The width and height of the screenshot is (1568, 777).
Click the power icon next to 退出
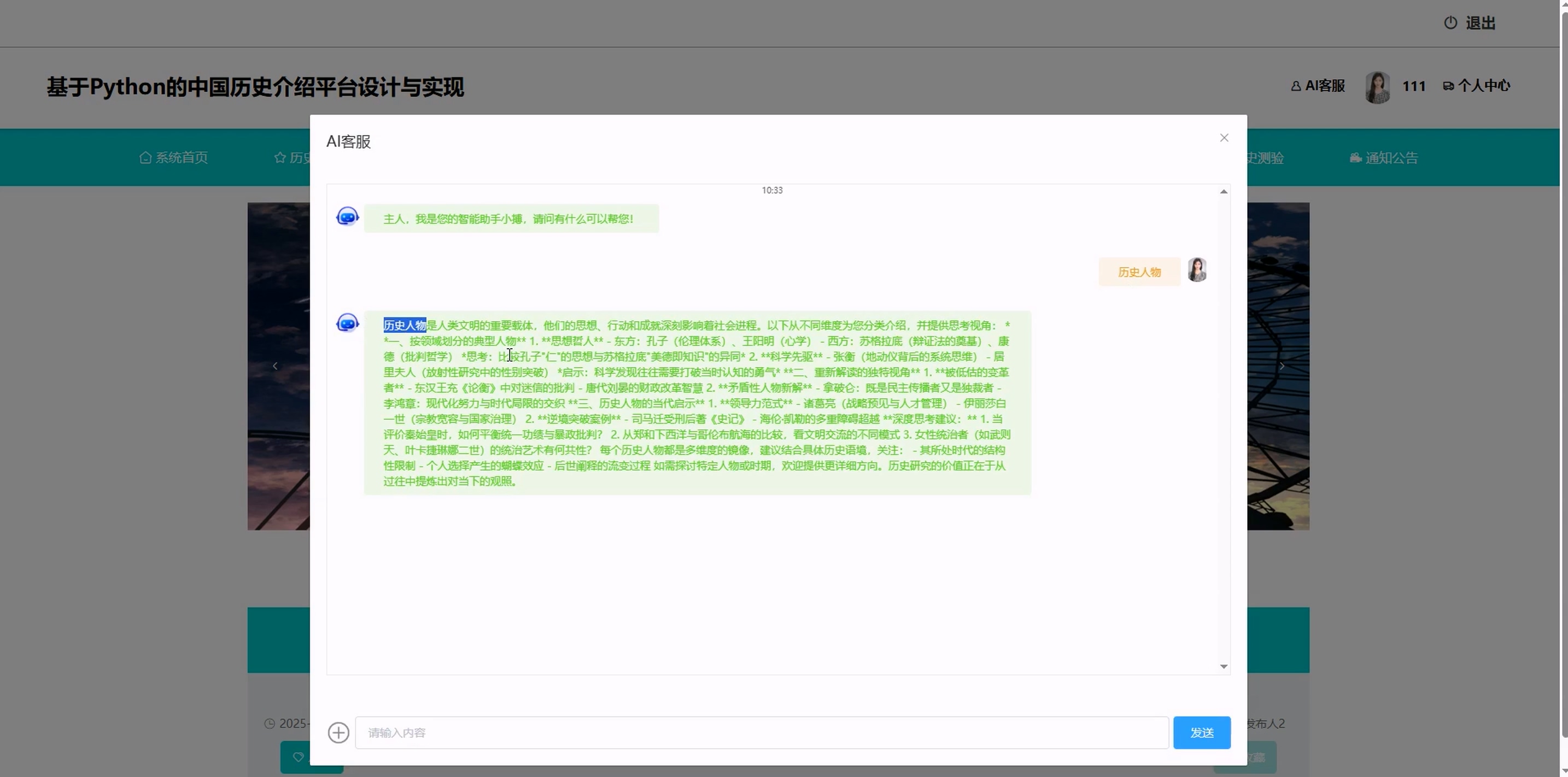(x=1450, y=23)
